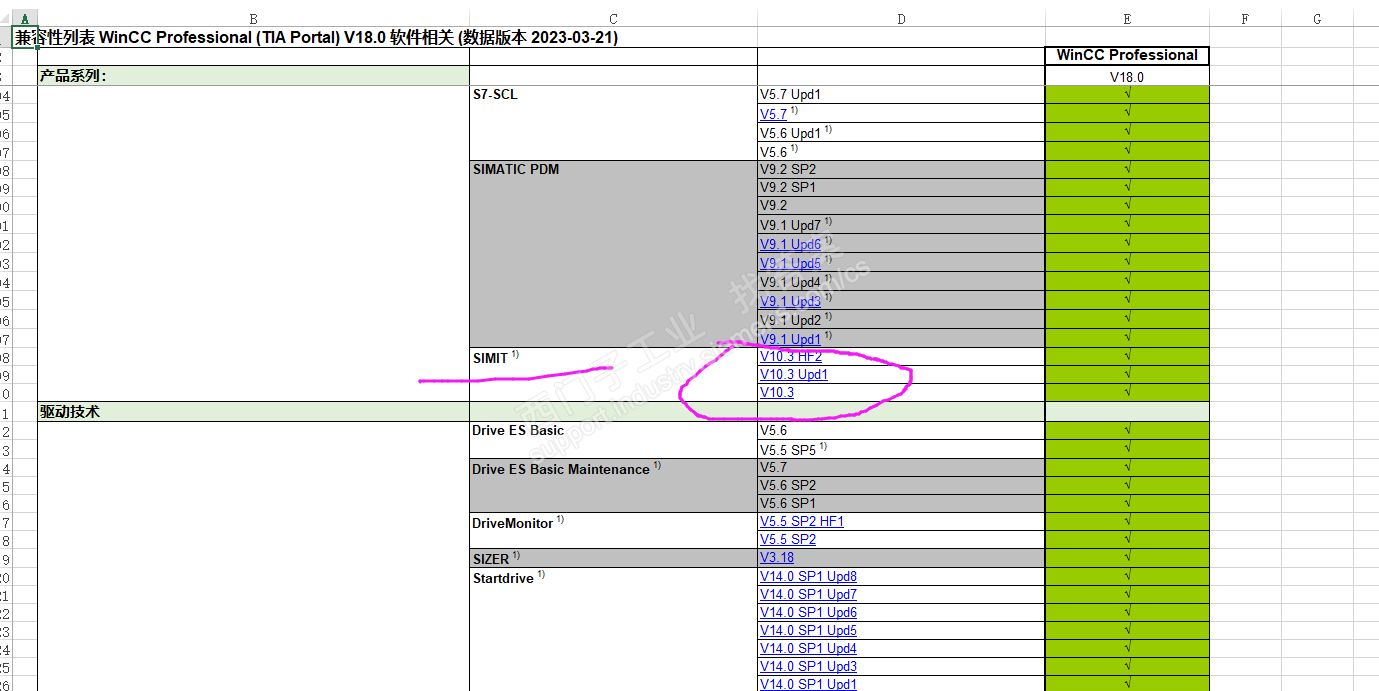
Task: Open the V3.18 SIZER link
Action: pos(777,557)
